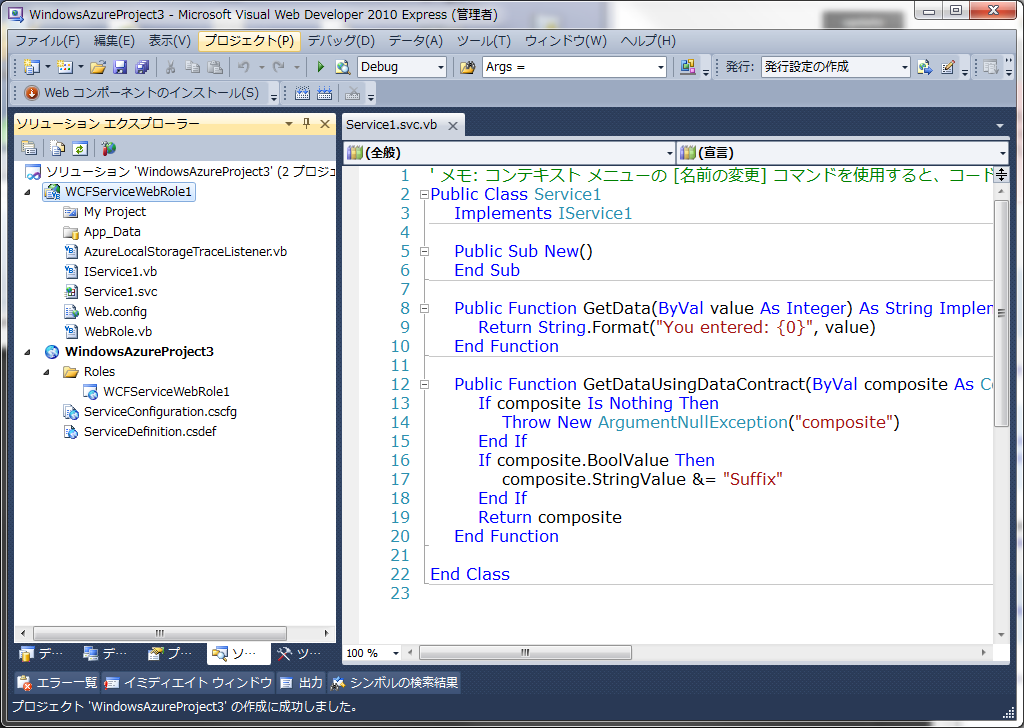This screenshot has height=728, width=1024.
Task: Click the Paste clipboard icon
Action: pos(214,67)
